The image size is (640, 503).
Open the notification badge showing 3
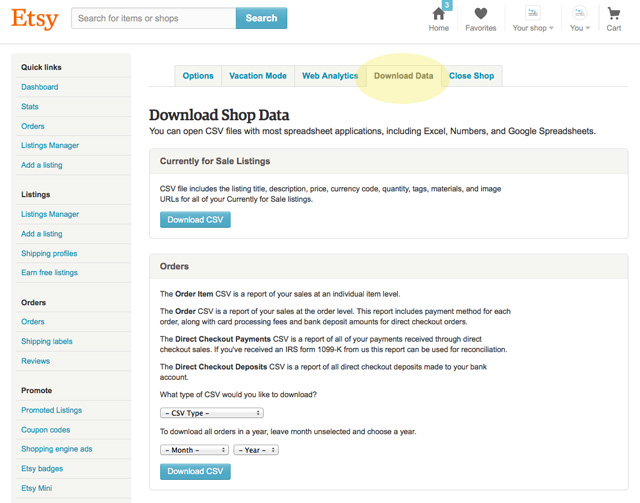pos(447,5)
